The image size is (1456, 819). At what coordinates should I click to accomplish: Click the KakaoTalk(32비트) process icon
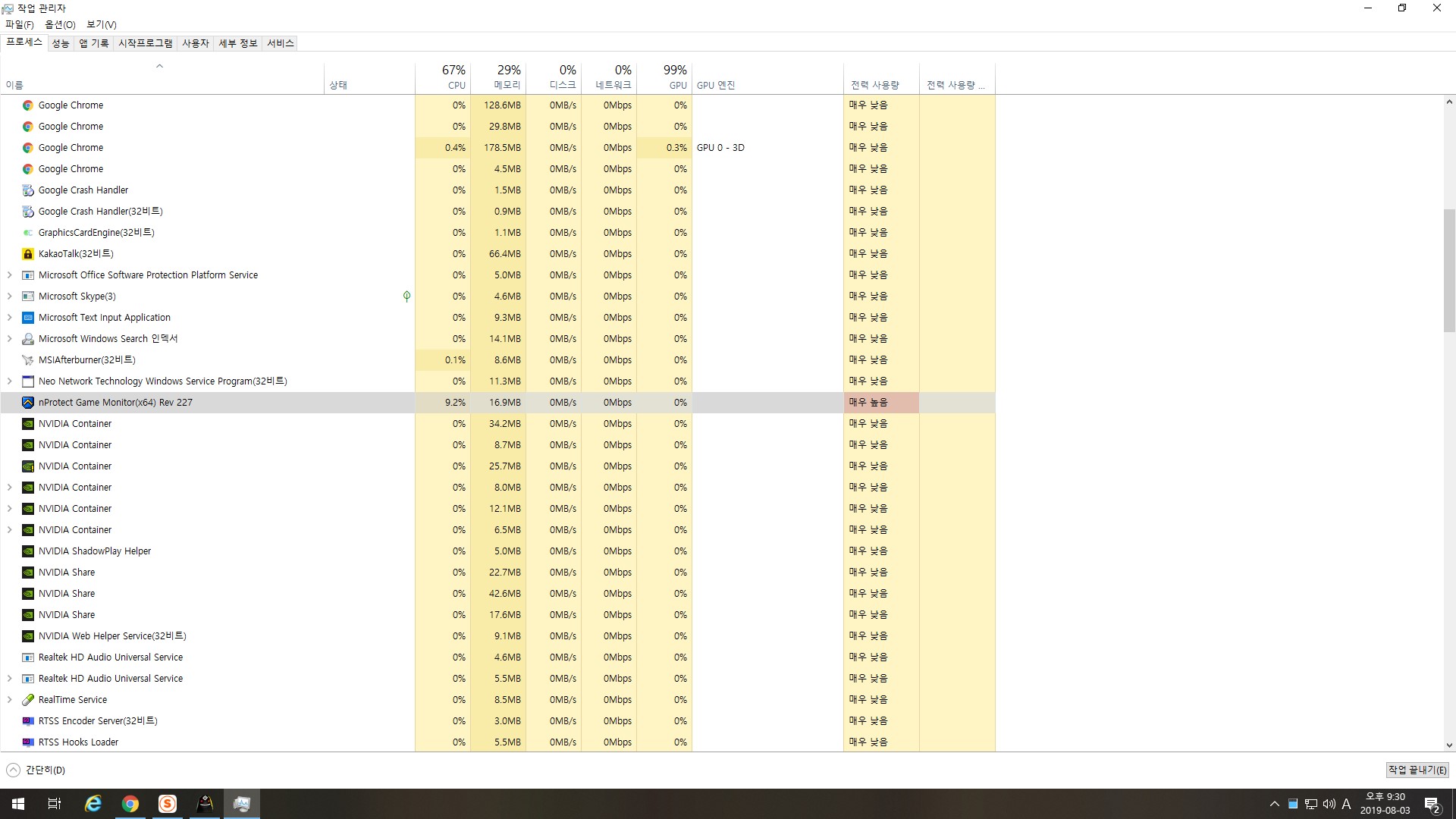pos(28,254)
